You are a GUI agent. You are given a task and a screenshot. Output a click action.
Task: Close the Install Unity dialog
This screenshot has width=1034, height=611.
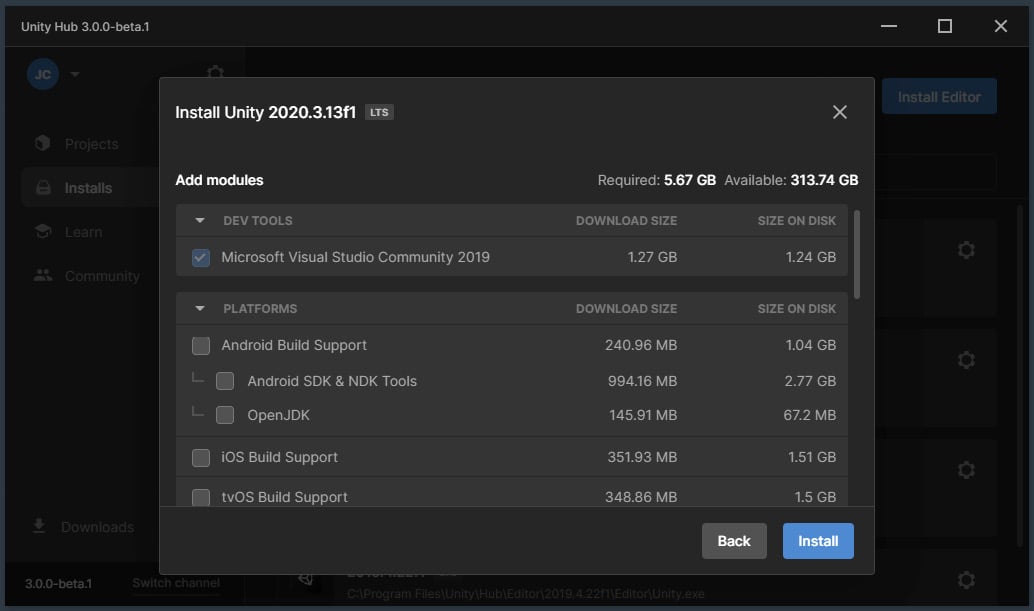[x=839, y=112]
